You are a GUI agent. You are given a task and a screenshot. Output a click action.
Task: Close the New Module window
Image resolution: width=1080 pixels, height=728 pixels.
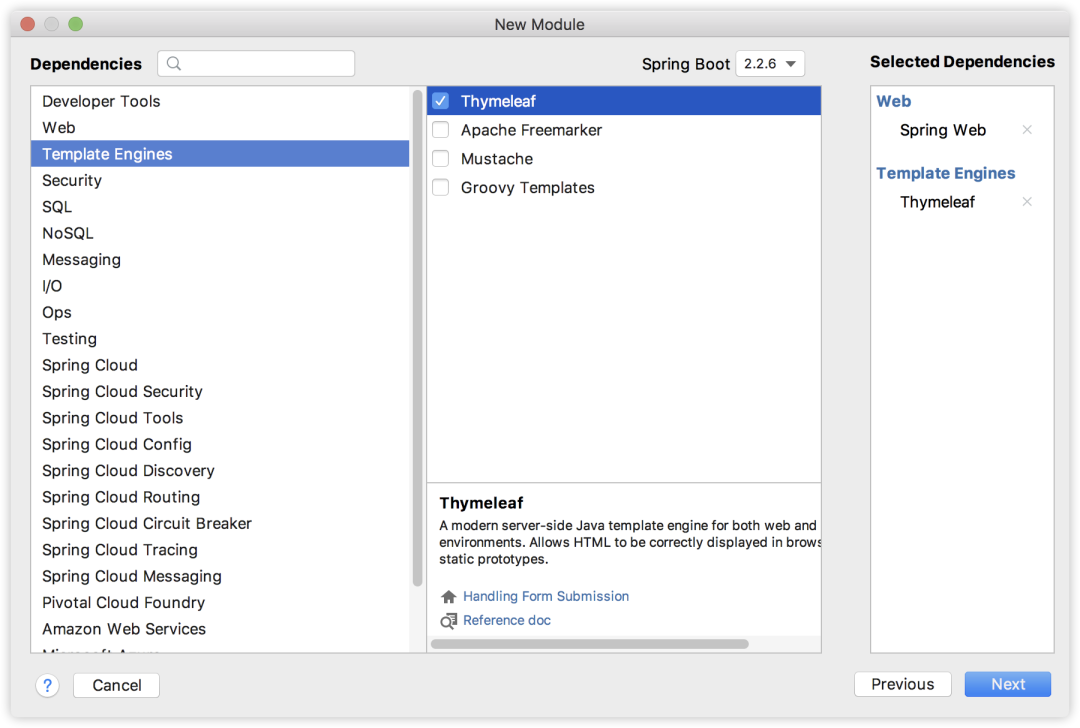pos(28,24)
